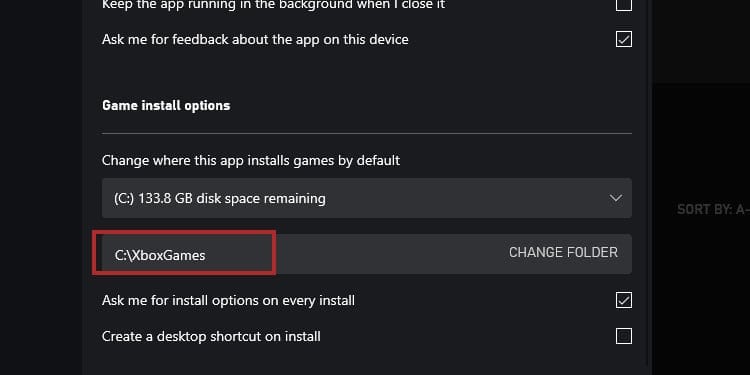Click the divider line under Game install options
Screen dimensions: 750x375
pos(367,133)
